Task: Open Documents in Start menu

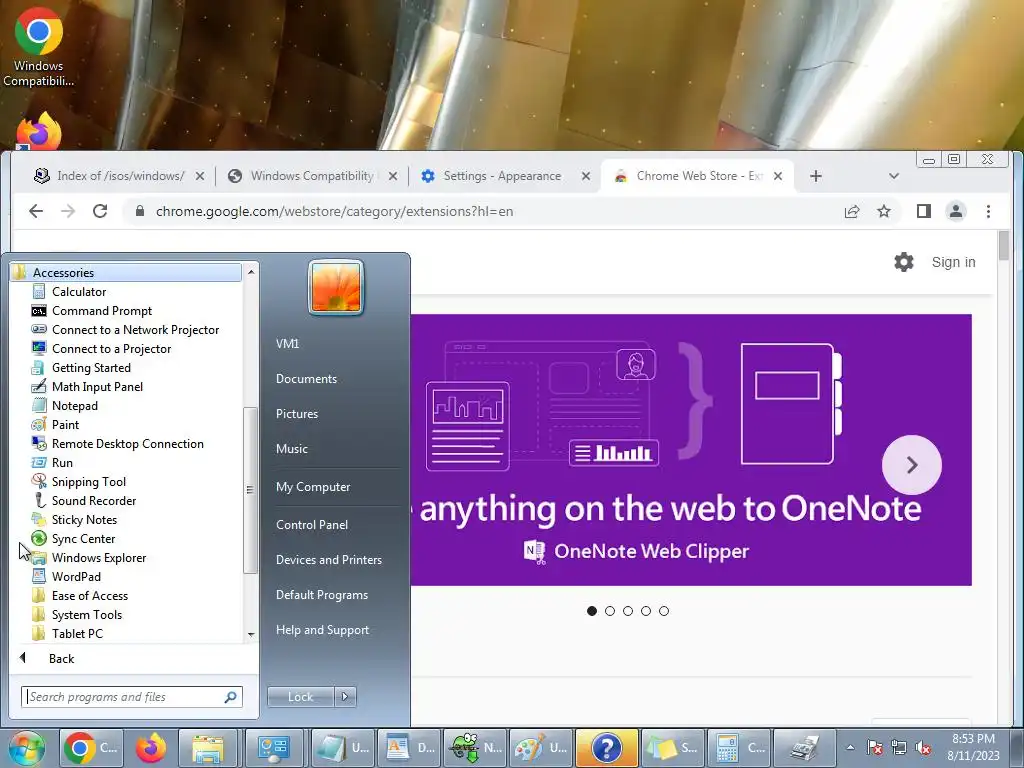Action: click(x=306, y=379)
